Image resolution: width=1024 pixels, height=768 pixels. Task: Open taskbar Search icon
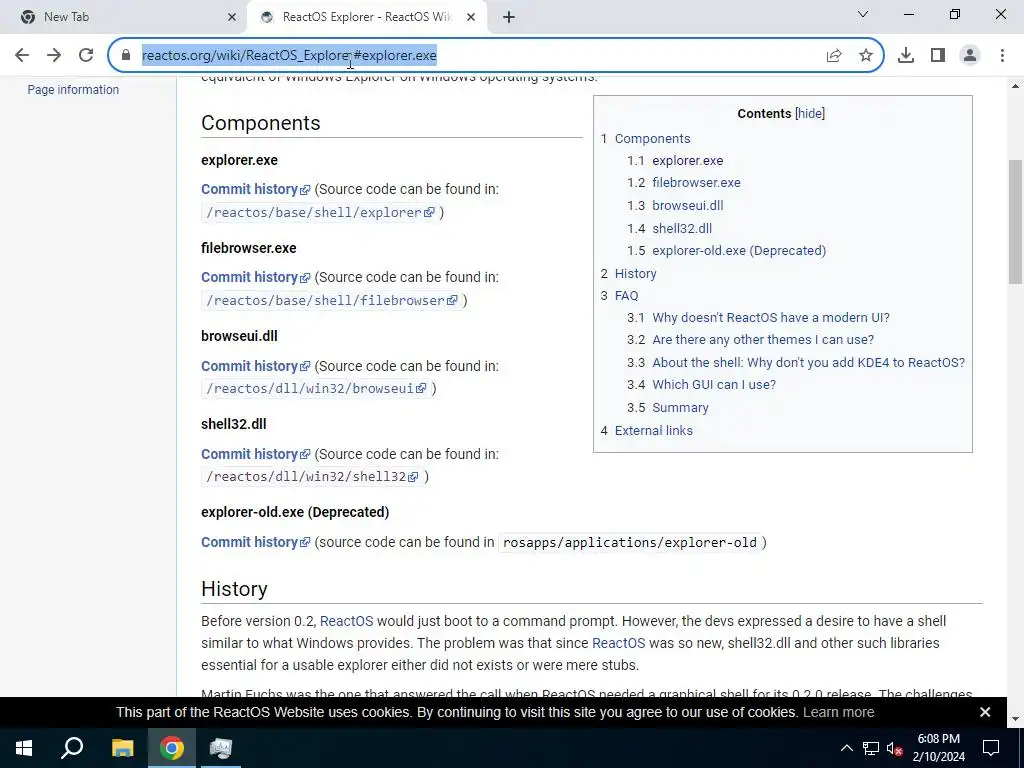click(x=72, y=748)
